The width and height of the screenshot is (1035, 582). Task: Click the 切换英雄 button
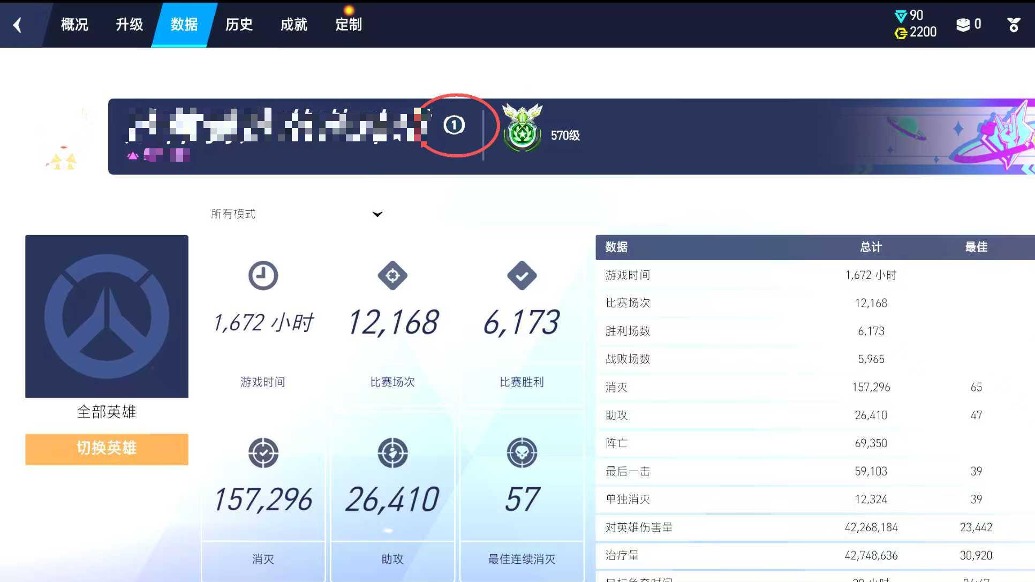tap(106, 449)
